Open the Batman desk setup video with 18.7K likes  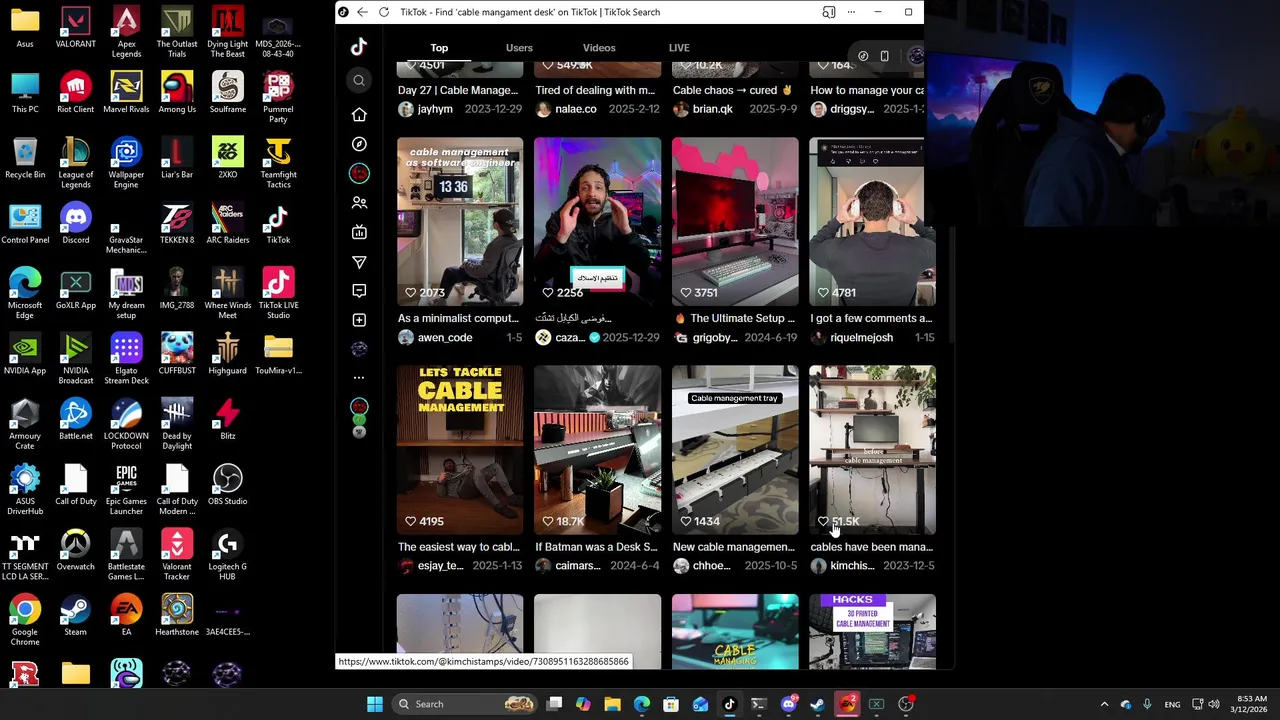pyautogui.click(x=597, y=450)
